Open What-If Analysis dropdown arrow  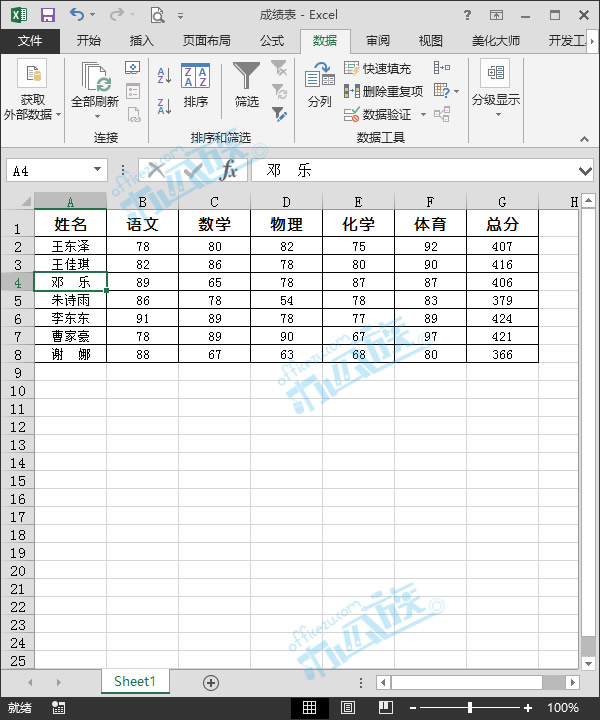point(456,91)
